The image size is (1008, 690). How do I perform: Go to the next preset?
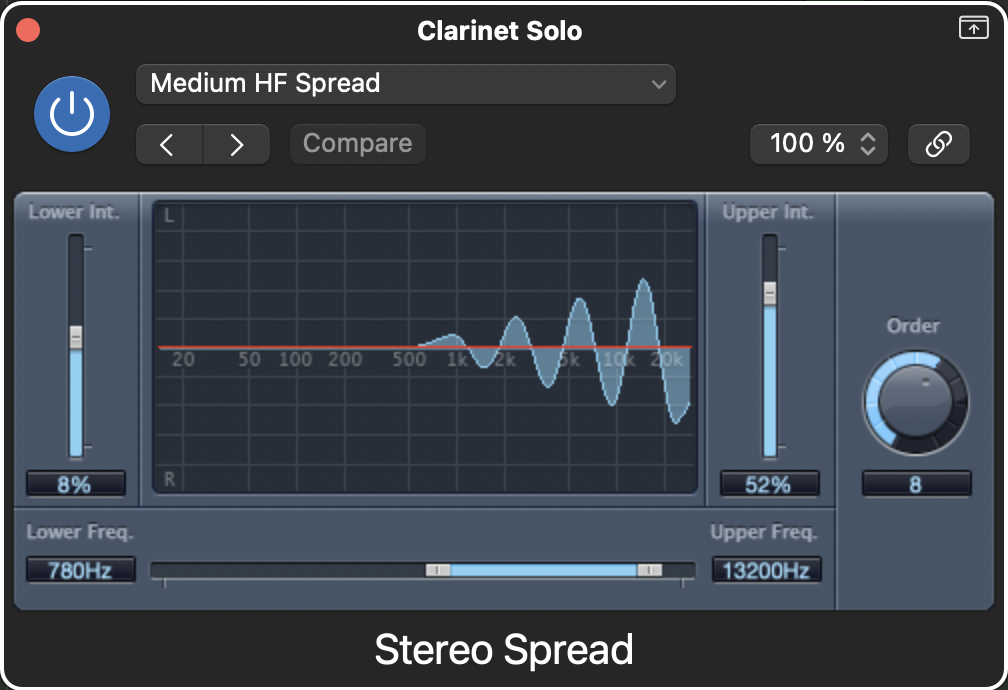point(237,144)
